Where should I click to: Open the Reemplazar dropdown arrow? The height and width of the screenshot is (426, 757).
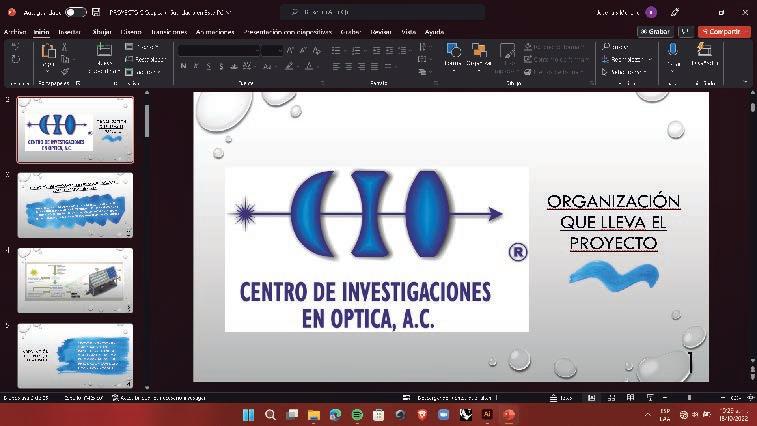point(650,59)
